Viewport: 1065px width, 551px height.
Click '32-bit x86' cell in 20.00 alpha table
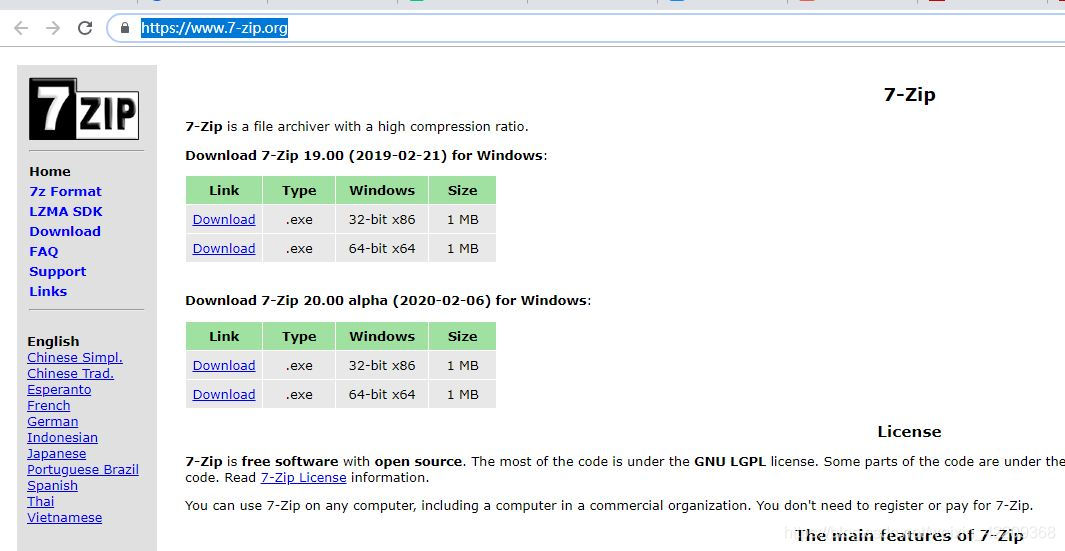pyautogui.click(x=382, y=366)
